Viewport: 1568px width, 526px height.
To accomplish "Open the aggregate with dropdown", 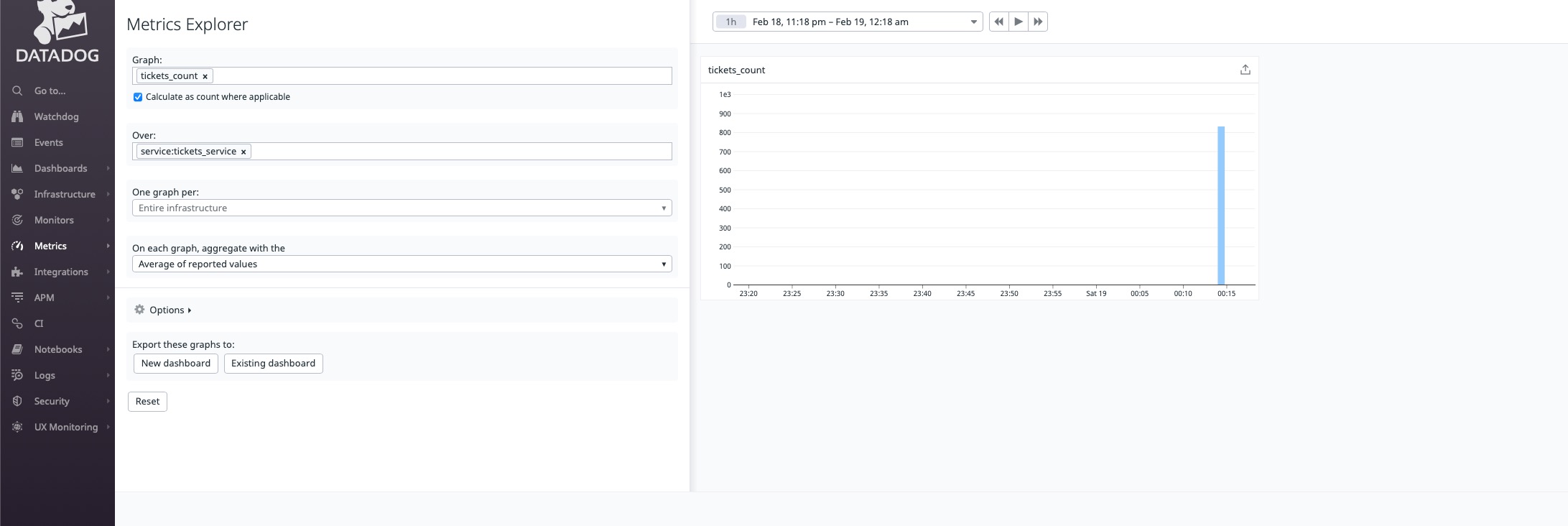I will tap(402, 264).
